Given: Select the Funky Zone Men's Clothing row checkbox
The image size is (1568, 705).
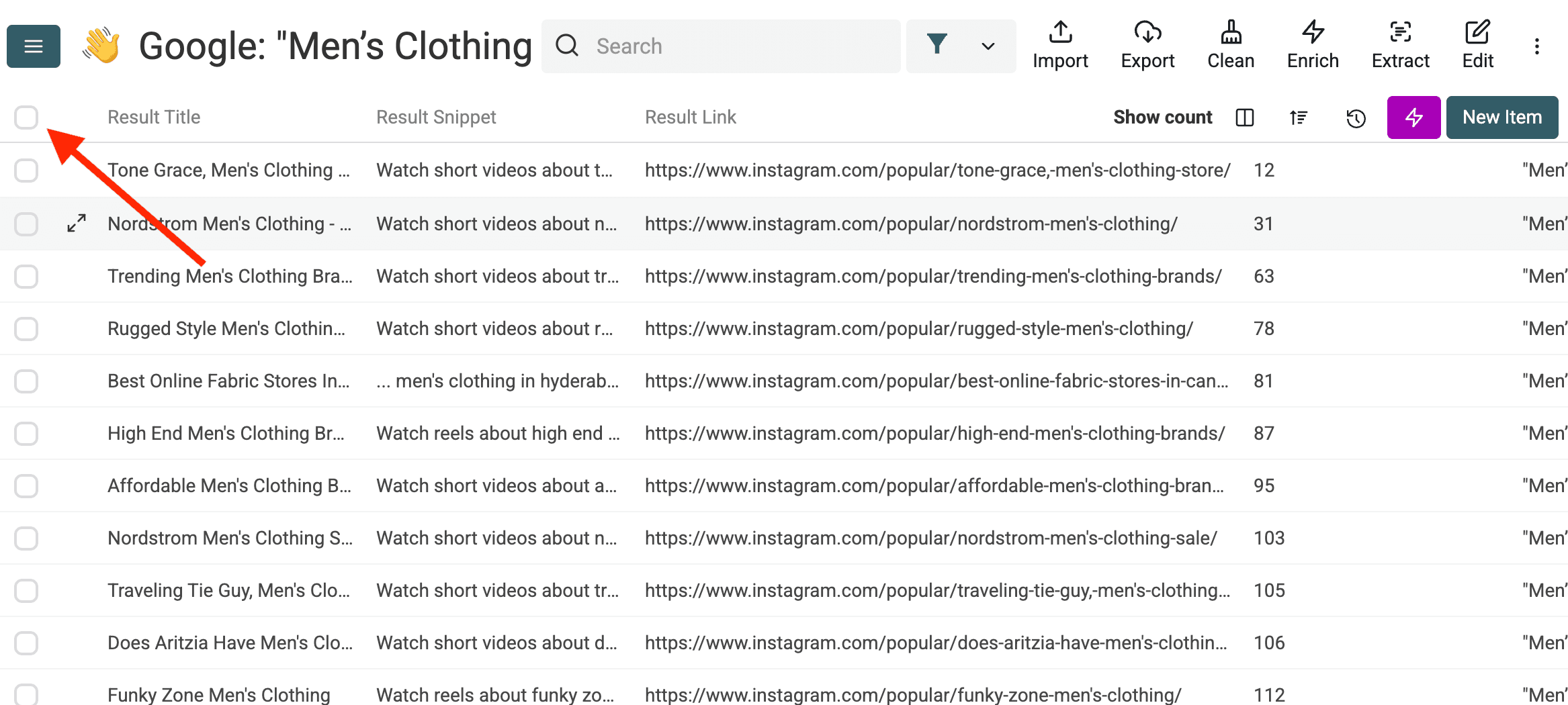Looking at the screenshot, I should (26, 695).
